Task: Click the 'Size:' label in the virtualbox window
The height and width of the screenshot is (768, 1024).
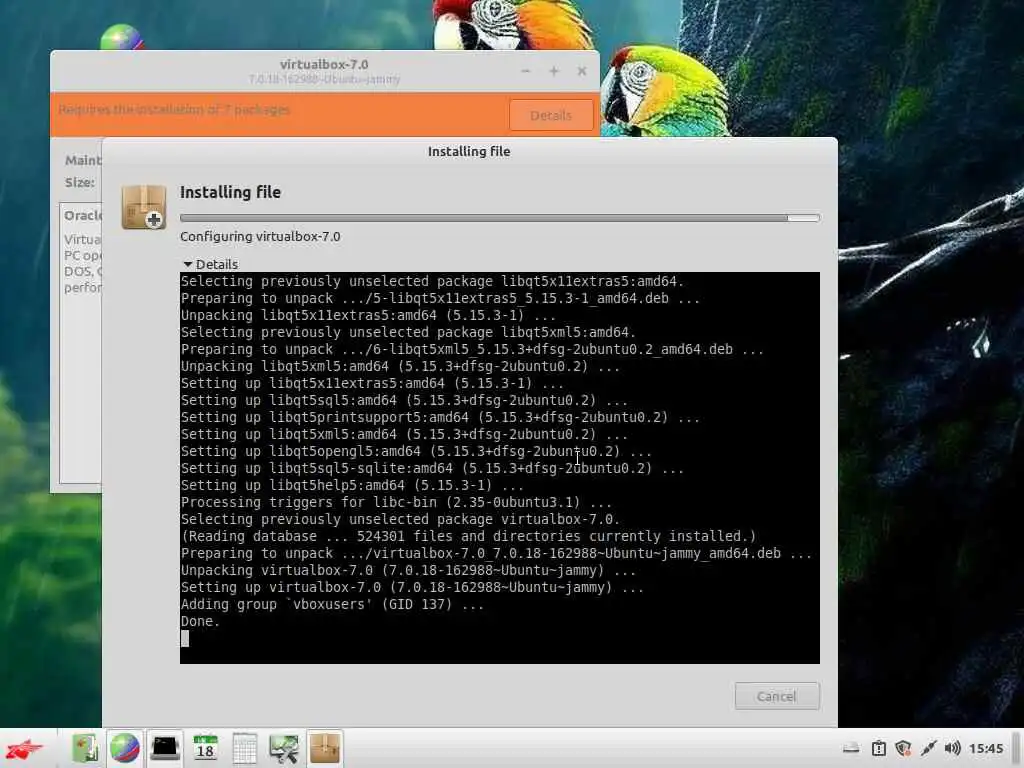Action: coord(80,182)
